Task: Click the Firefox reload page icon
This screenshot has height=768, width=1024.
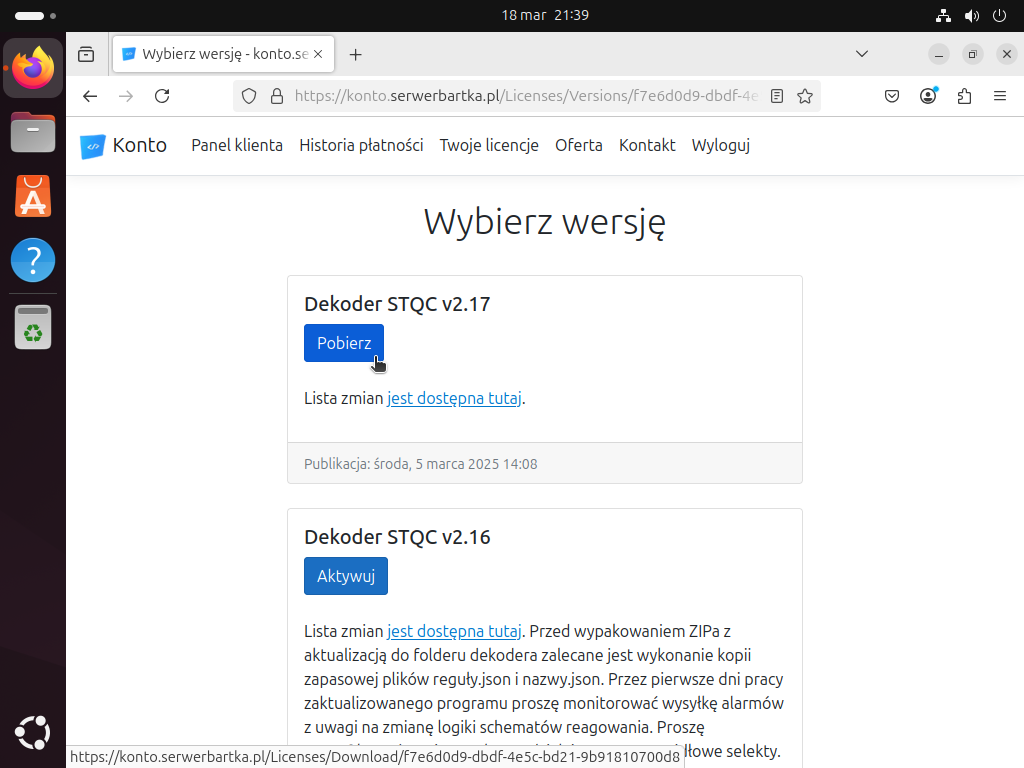Action: click(x=162, y=96)
